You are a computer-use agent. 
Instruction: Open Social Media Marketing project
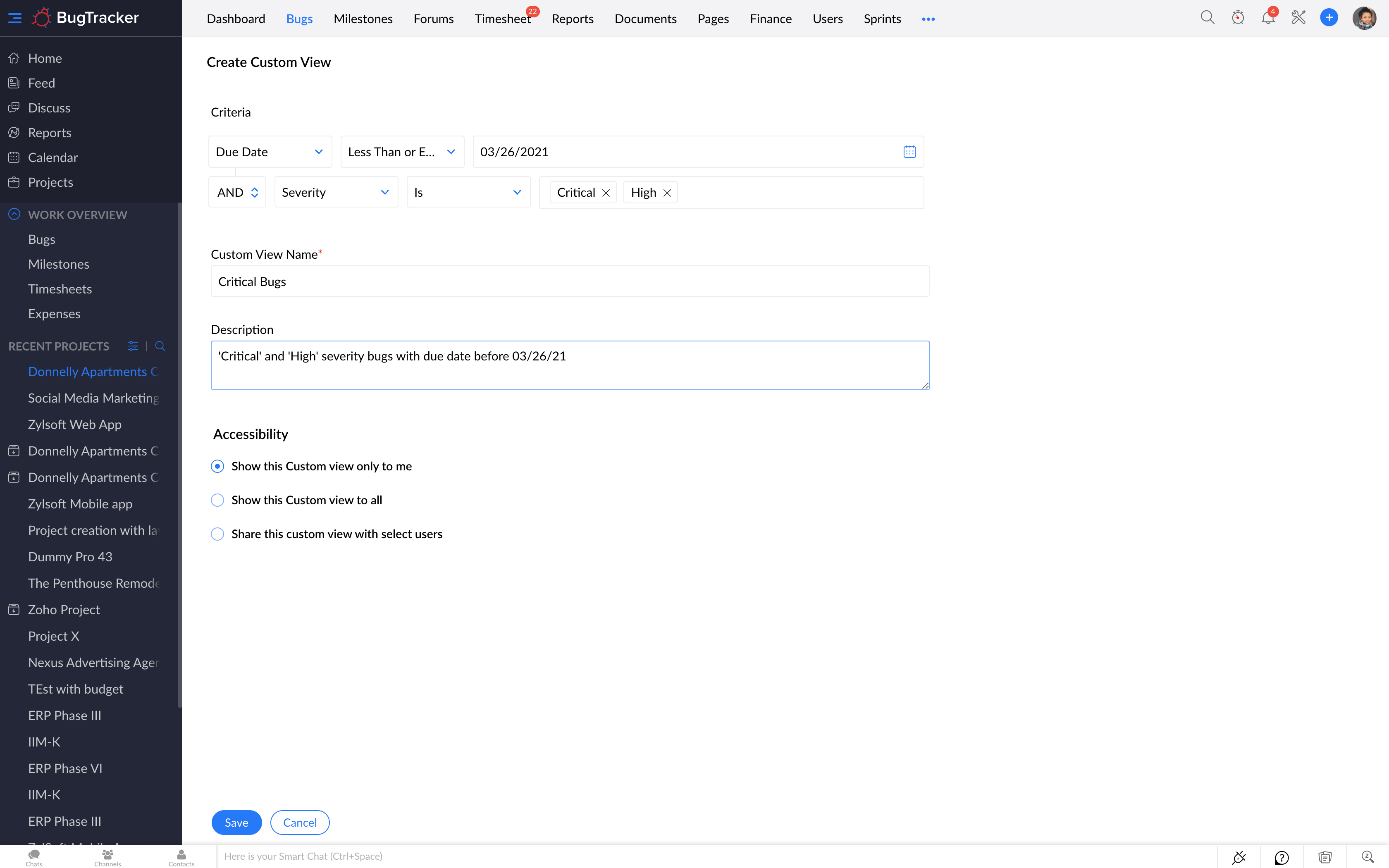[x=93, y=398]
